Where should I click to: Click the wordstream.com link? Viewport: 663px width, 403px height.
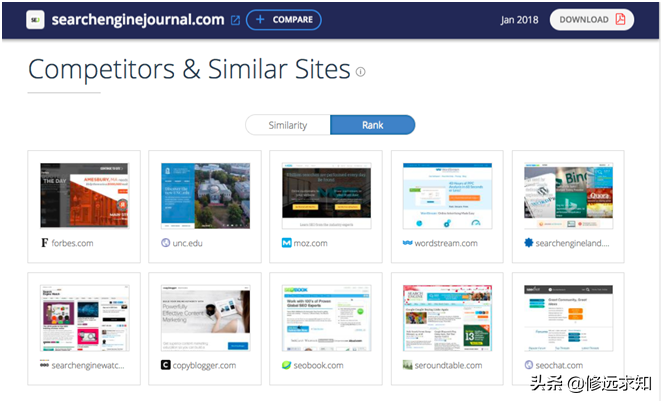click(446, 243)
